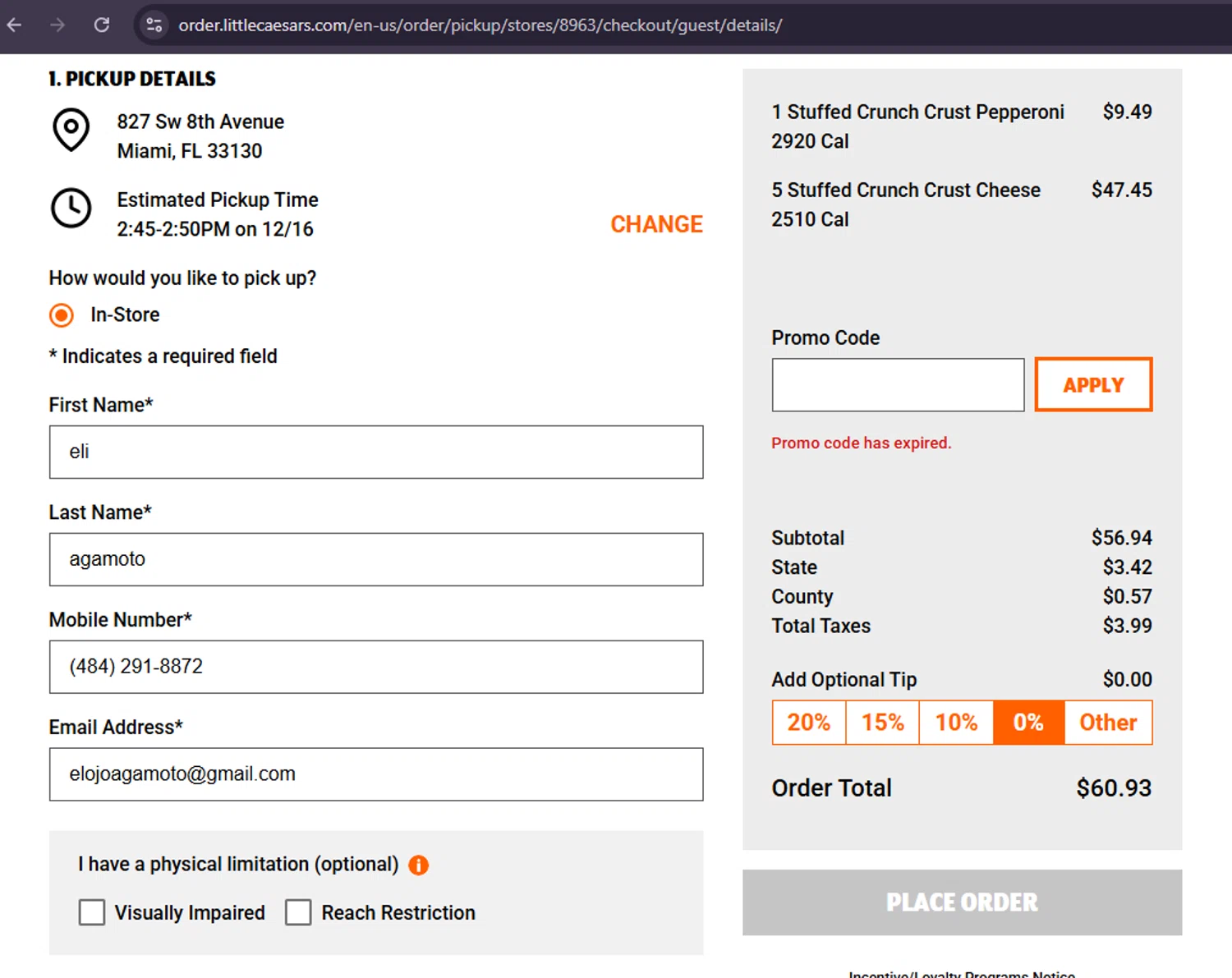Click the Order Total amount $60.93
The height and width of the screenshot is (978, 1232).
[x=1114, y=787]
